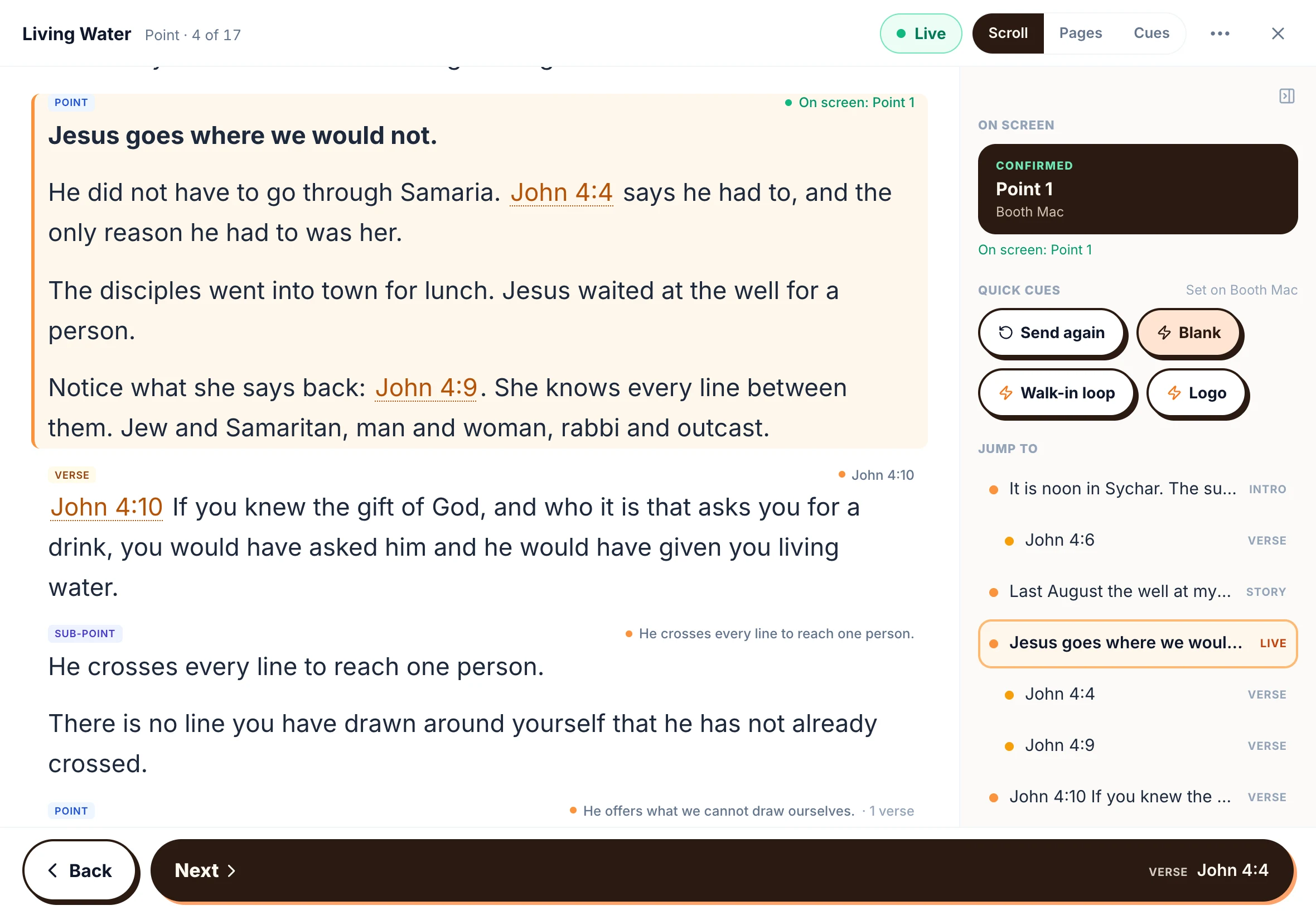This screenshot has height=915, width=1316.
Task: Click 'Set on Booth Mac' label
Action: click(1241, 290)
